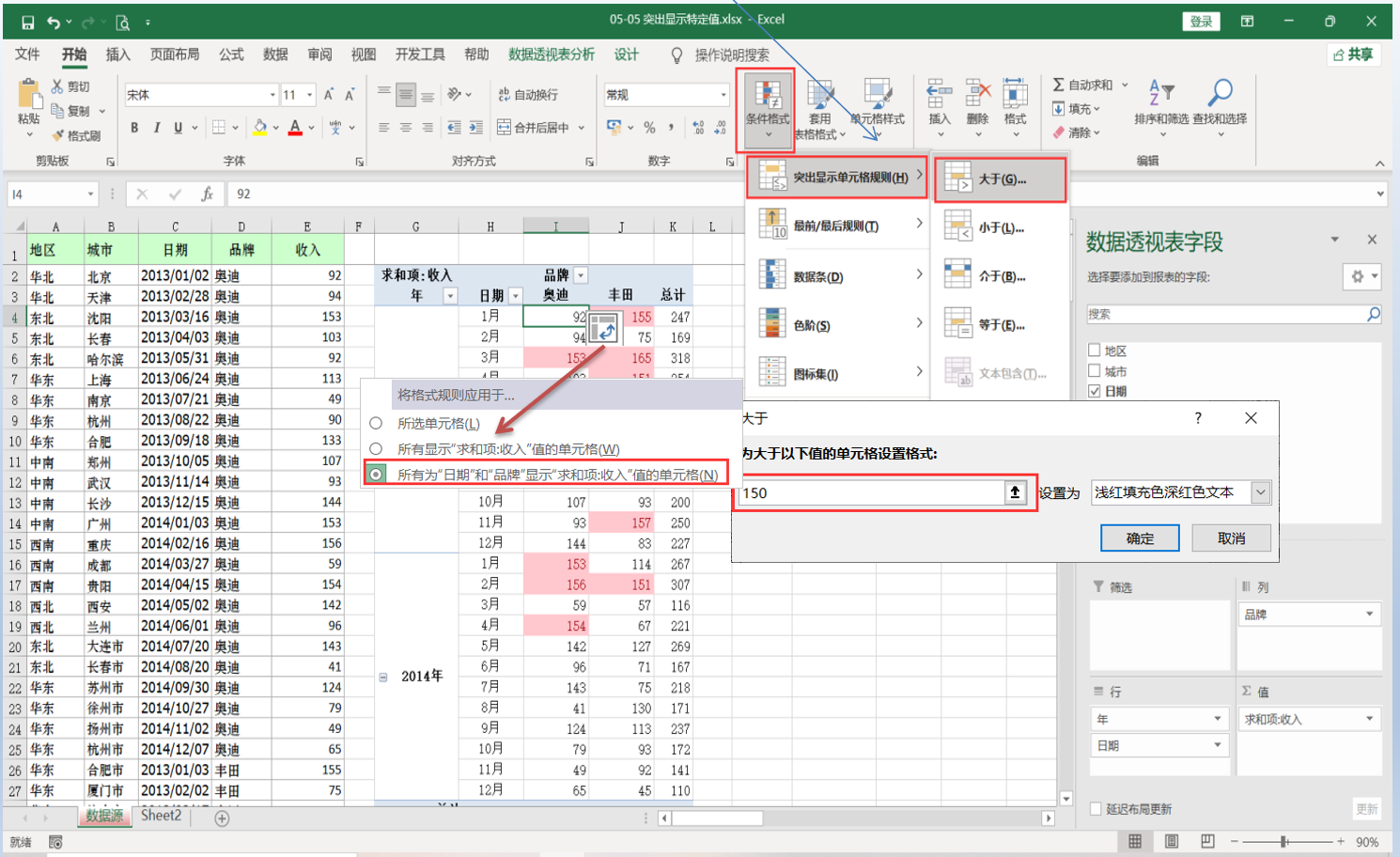Switch to Sheet2 tab
Image resolution: width=1400 pixels, height=857 pixels.
[162, 816]
